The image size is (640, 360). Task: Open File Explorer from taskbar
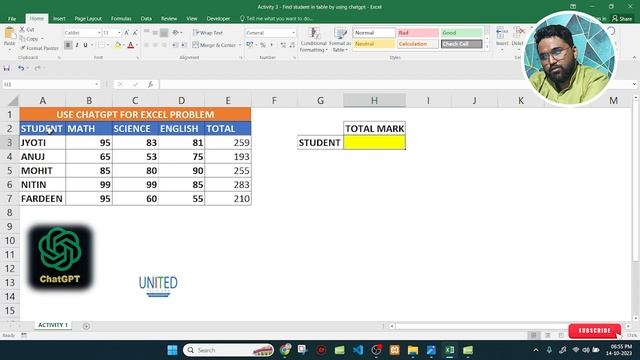tap(413, 350)
